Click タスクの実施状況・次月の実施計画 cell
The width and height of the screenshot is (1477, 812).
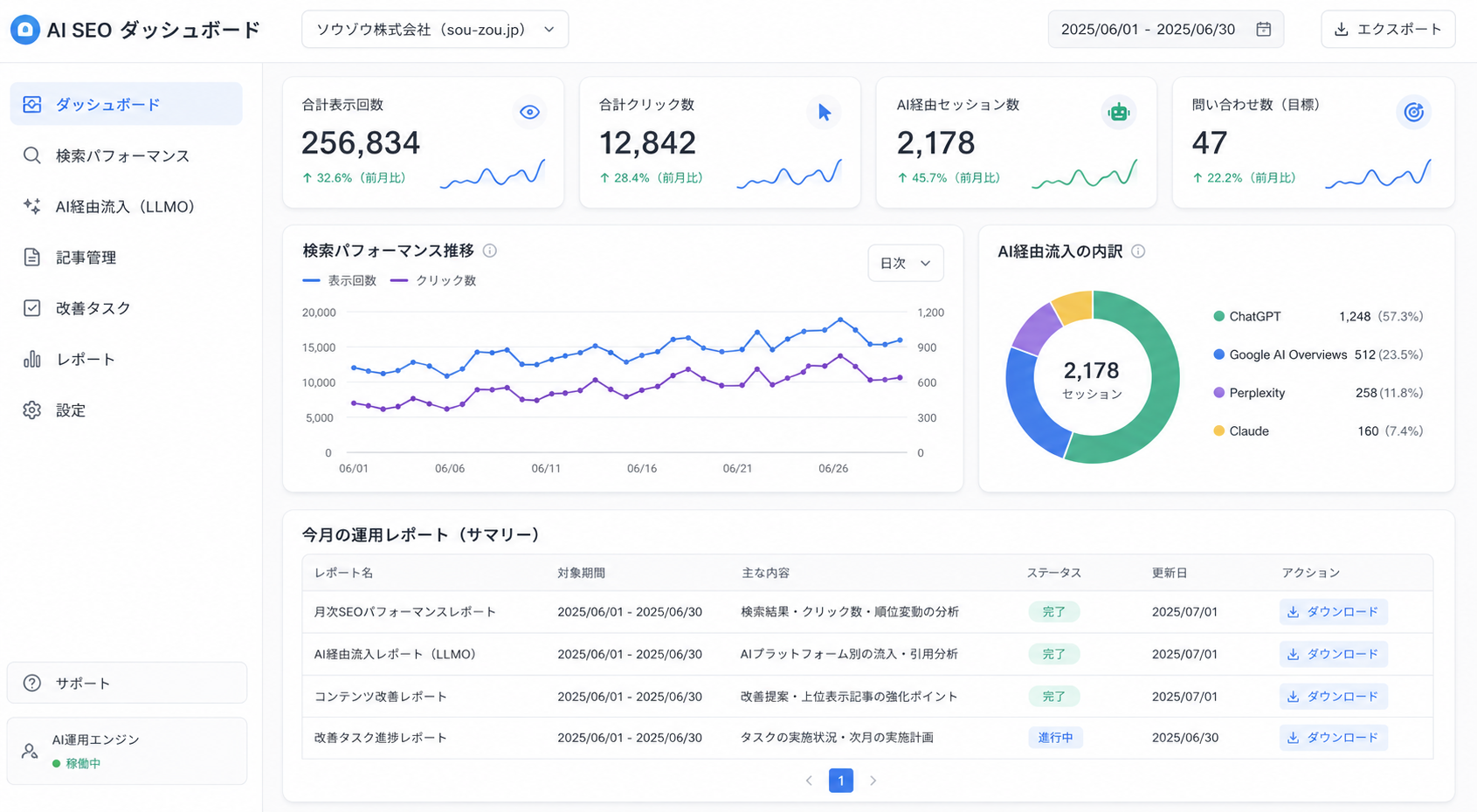point(837,738)
